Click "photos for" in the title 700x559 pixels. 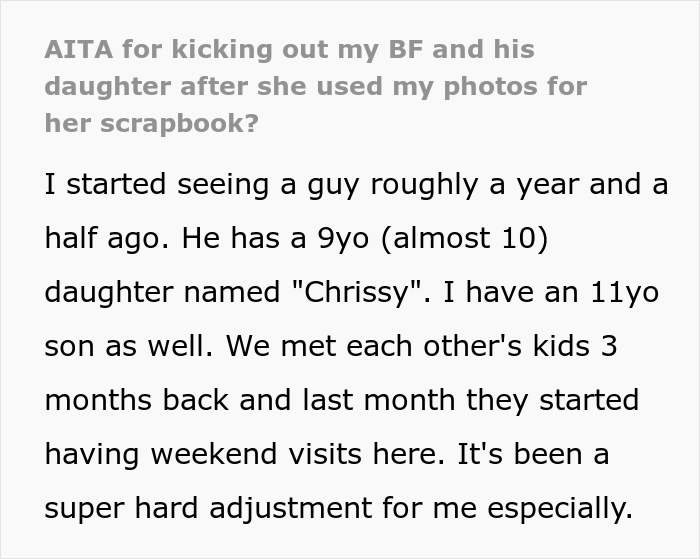click(515, 86)
